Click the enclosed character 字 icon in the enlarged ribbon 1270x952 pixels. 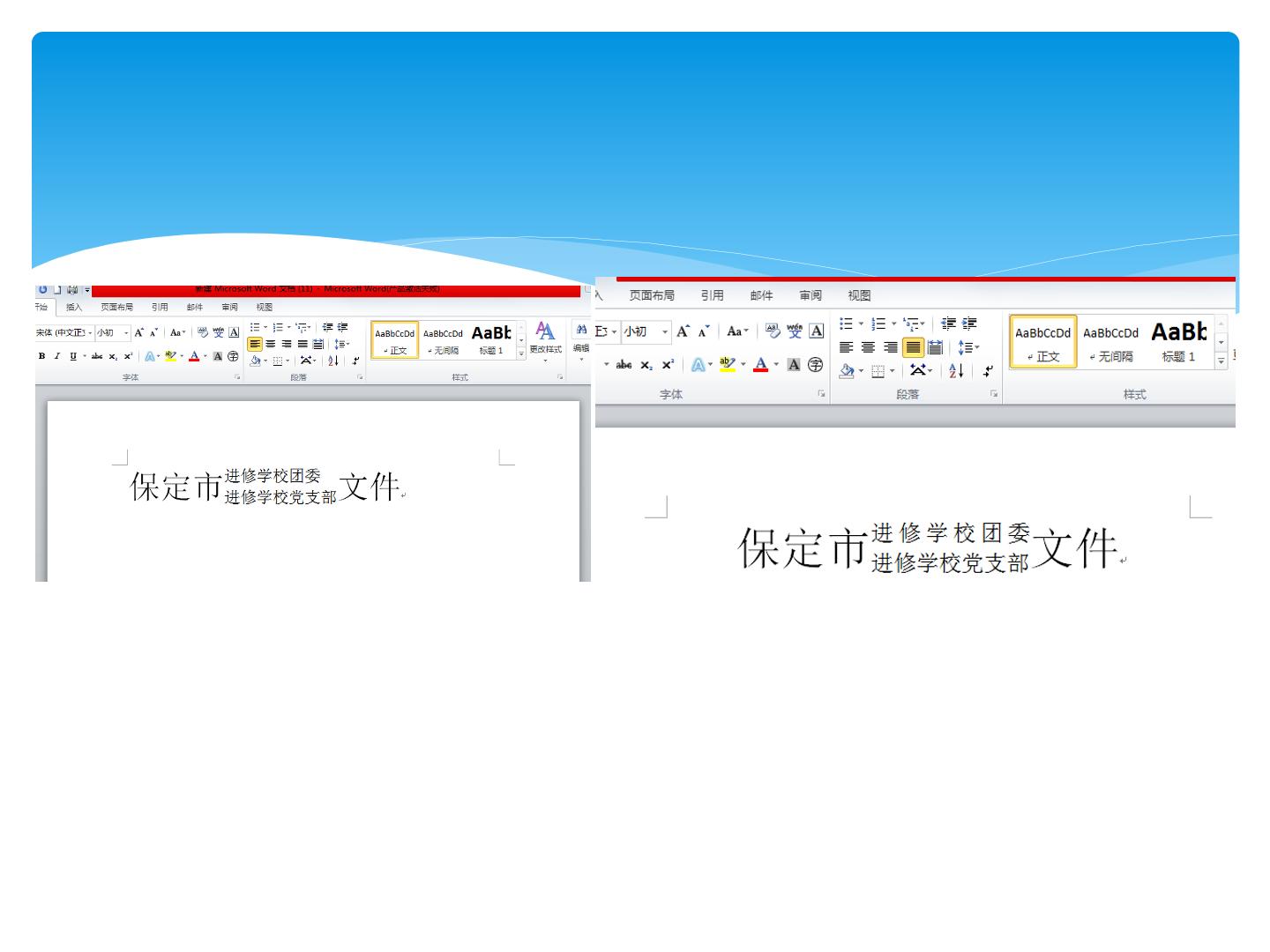coord(815,364)
